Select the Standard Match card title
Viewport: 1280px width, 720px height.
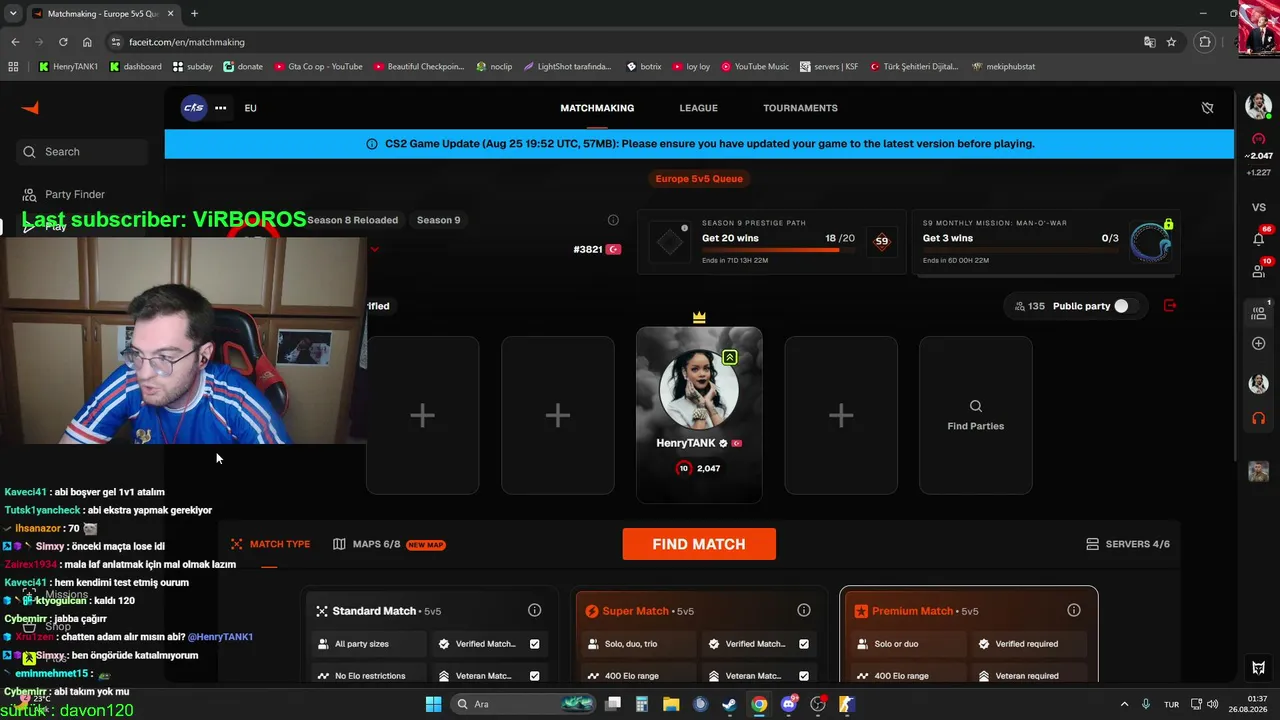click(x=374, y=611)
